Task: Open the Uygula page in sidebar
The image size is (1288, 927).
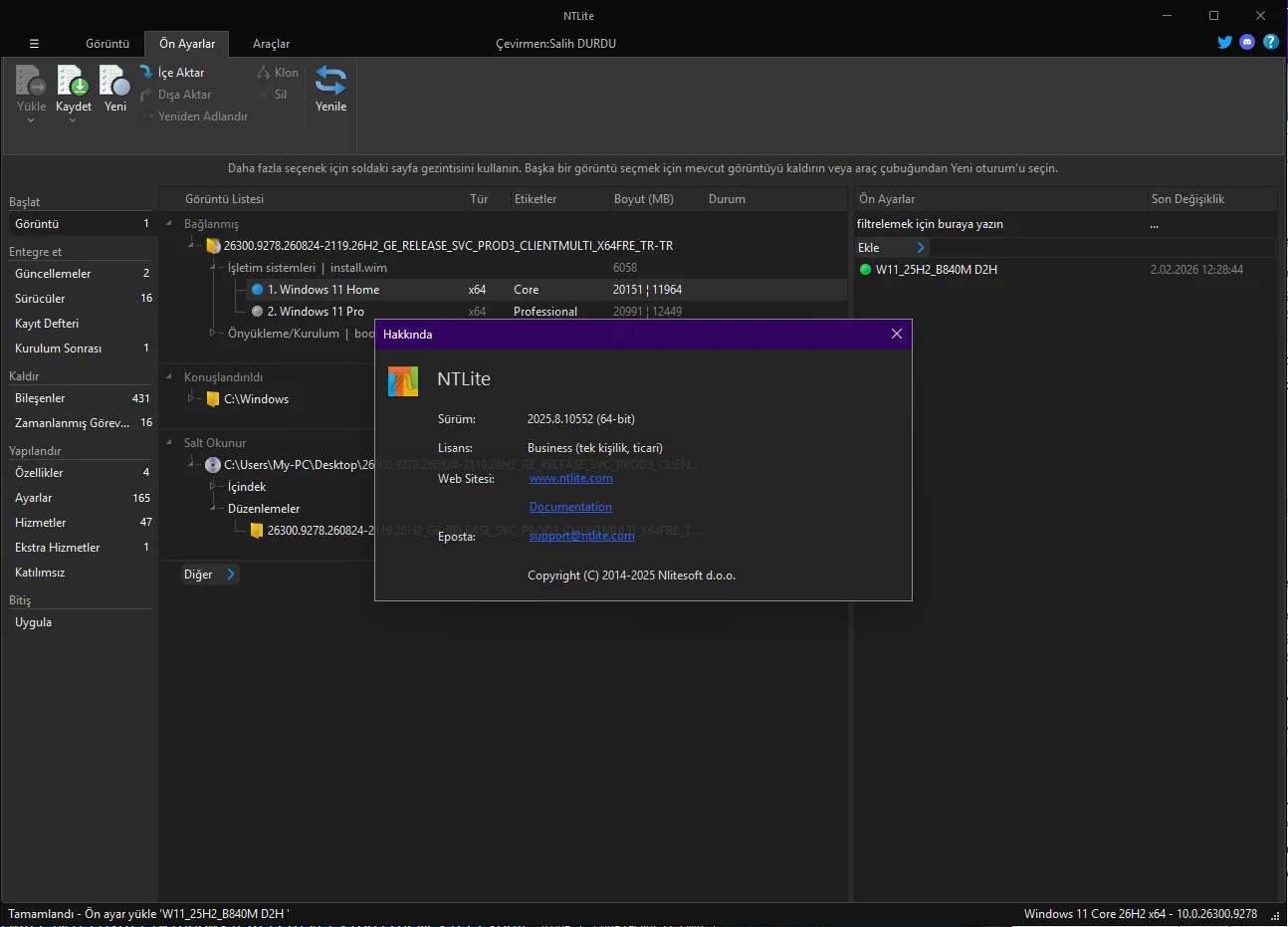Action: [x=81, y=622]
